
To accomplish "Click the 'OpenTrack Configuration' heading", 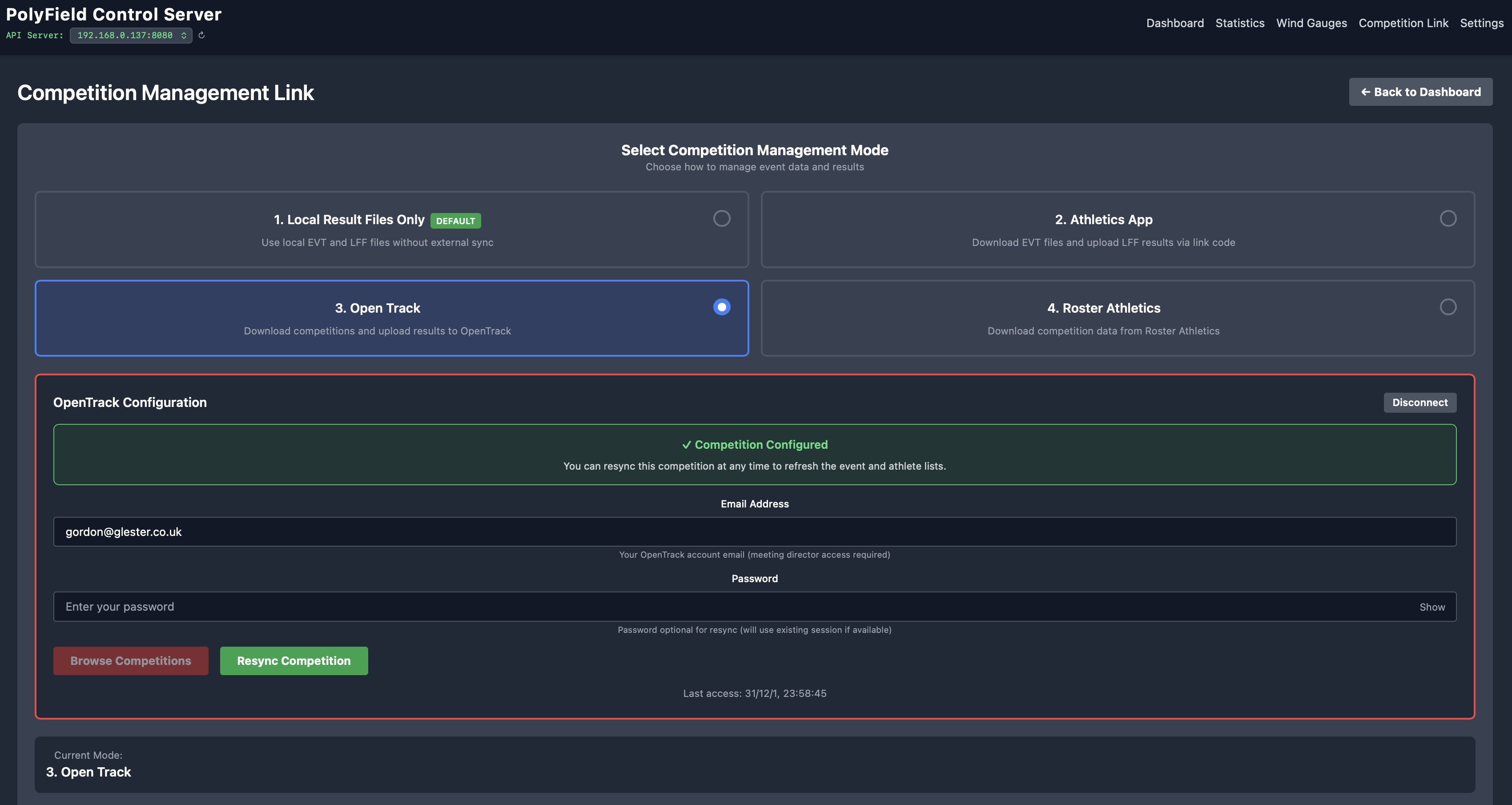I will point(130,402).
